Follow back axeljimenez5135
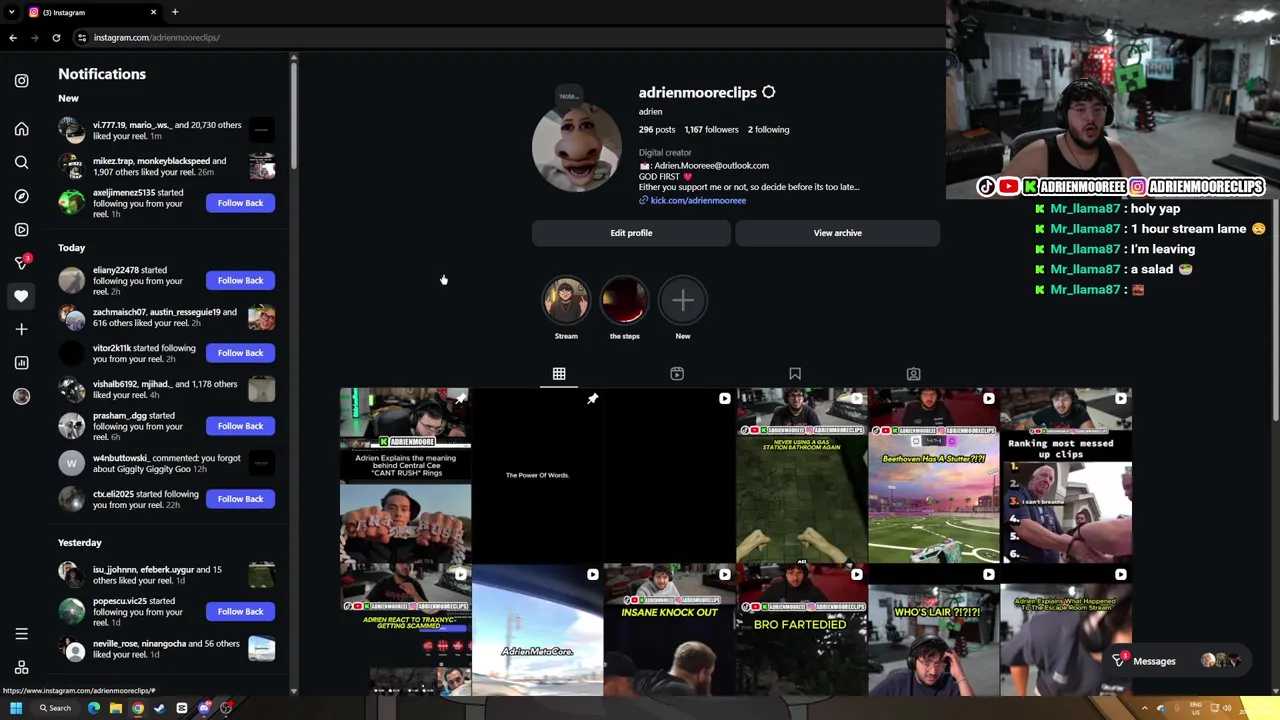This screenshot has height=720, width=1280. [240, 203]
